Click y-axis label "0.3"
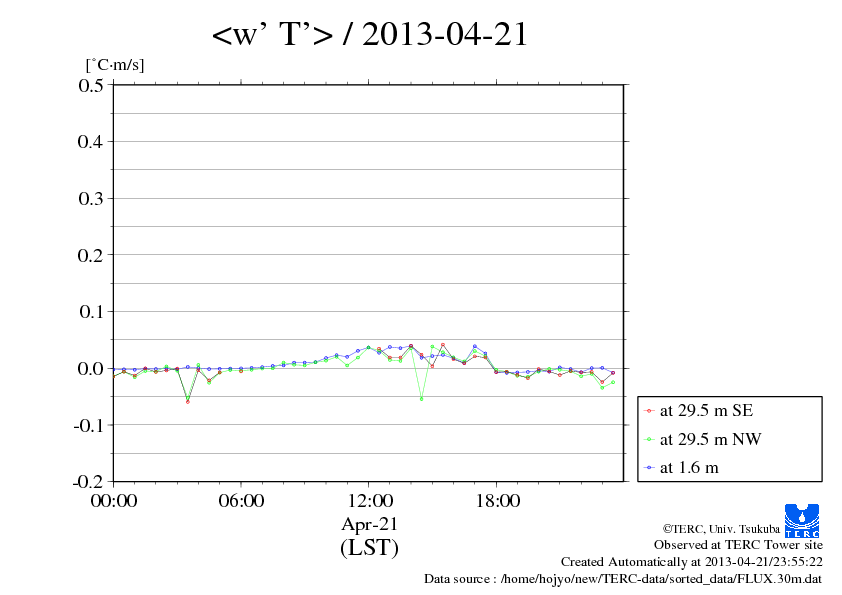This screenshot has width=842, height=595. (x=91, y=199)
